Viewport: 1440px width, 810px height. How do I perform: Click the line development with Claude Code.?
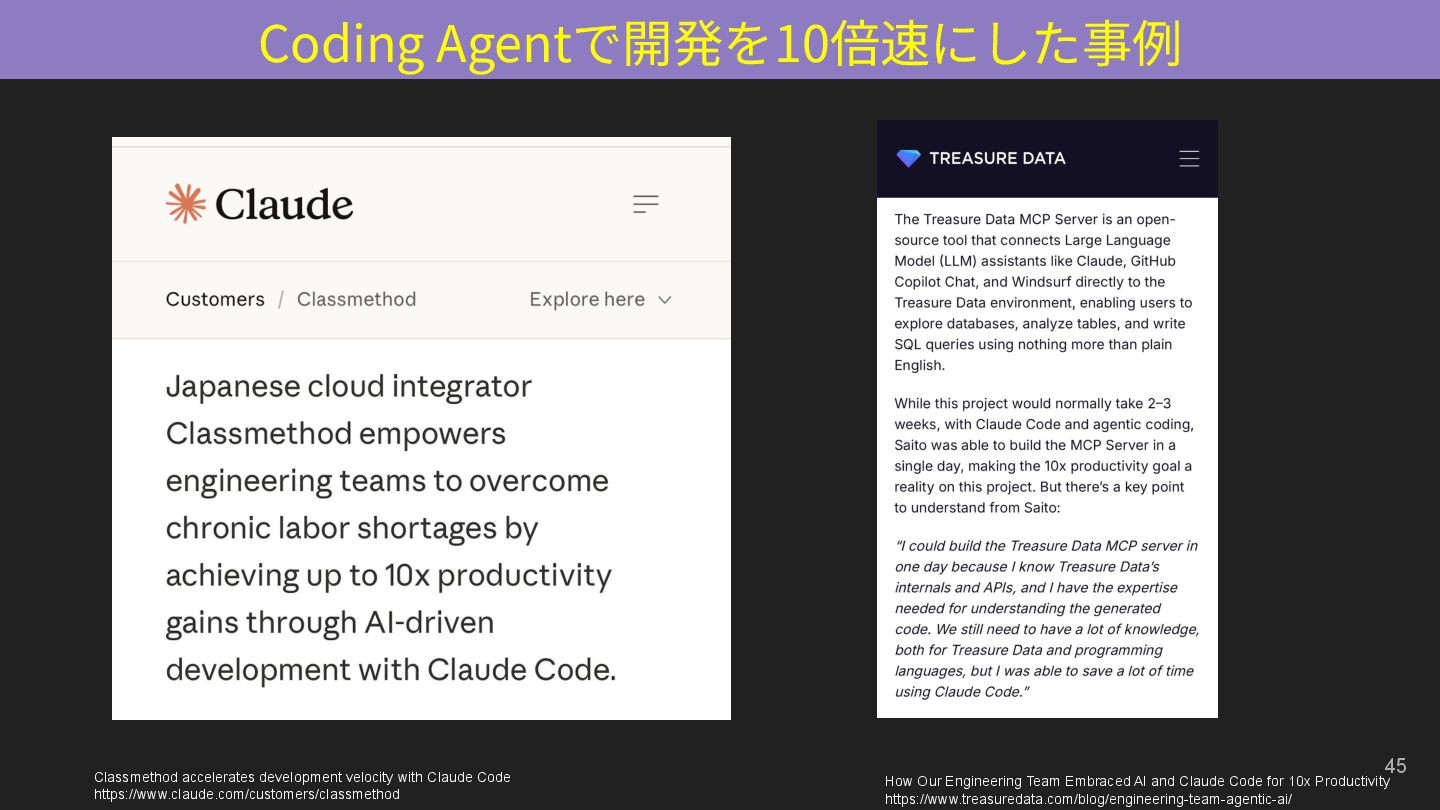[391, 669]
